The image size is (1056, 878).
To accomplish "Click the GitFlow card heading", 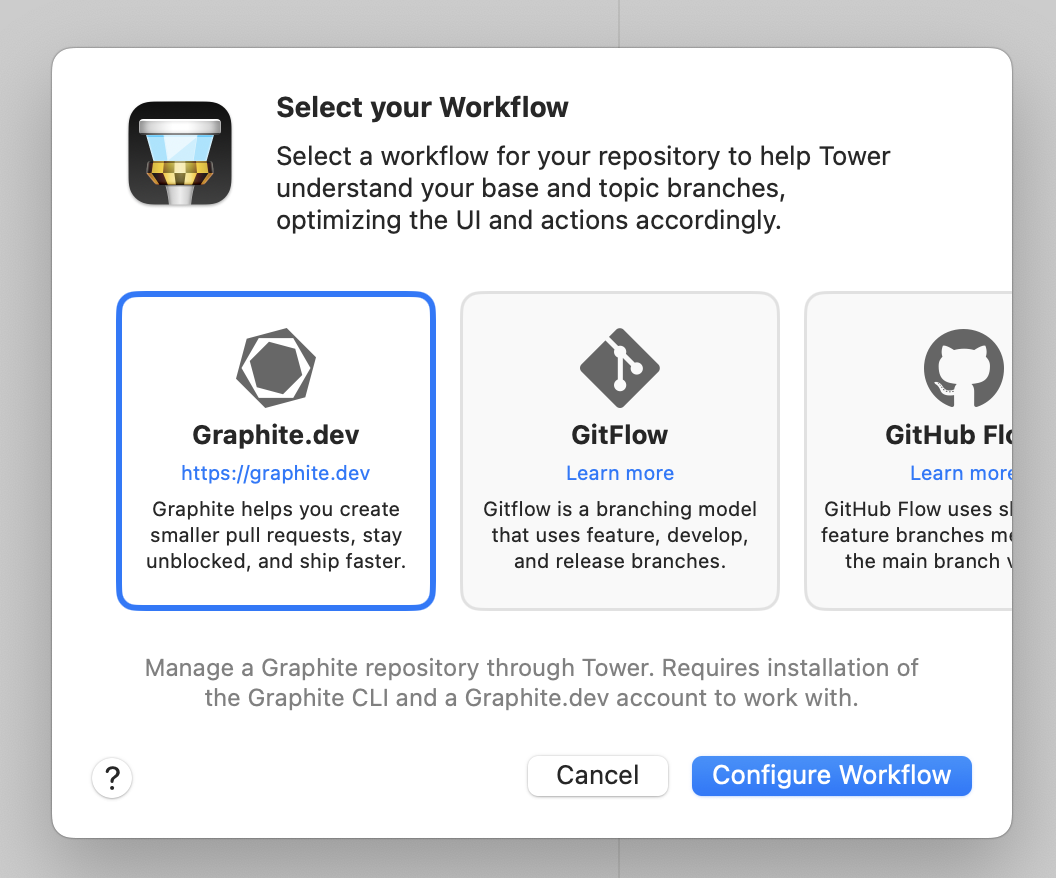I will coord(619,434).
